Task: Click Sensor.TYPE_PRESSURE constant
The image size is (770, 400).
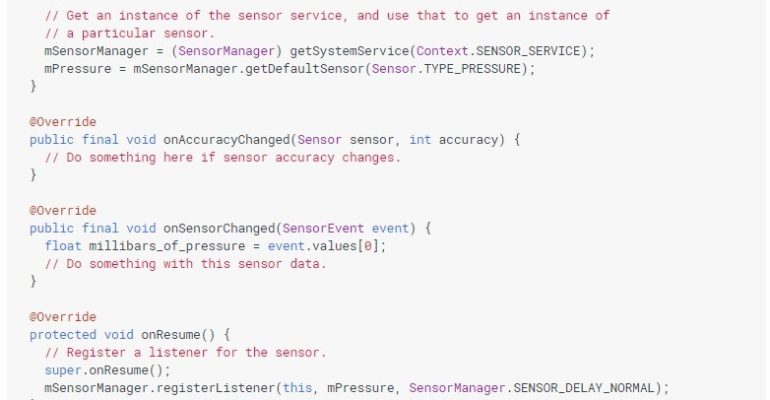Action: click(446, 69)
